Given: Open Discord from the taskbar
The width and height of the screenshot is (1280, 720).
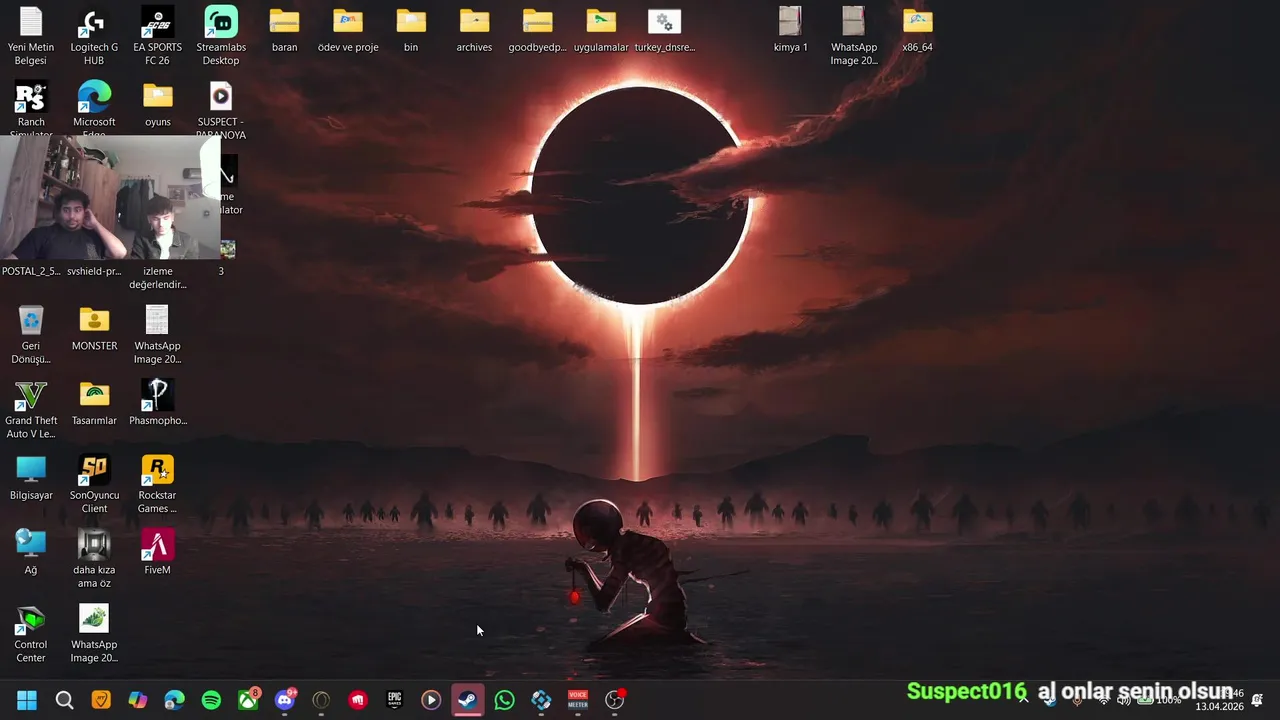Looking at the screenshot, I should 285,700.
